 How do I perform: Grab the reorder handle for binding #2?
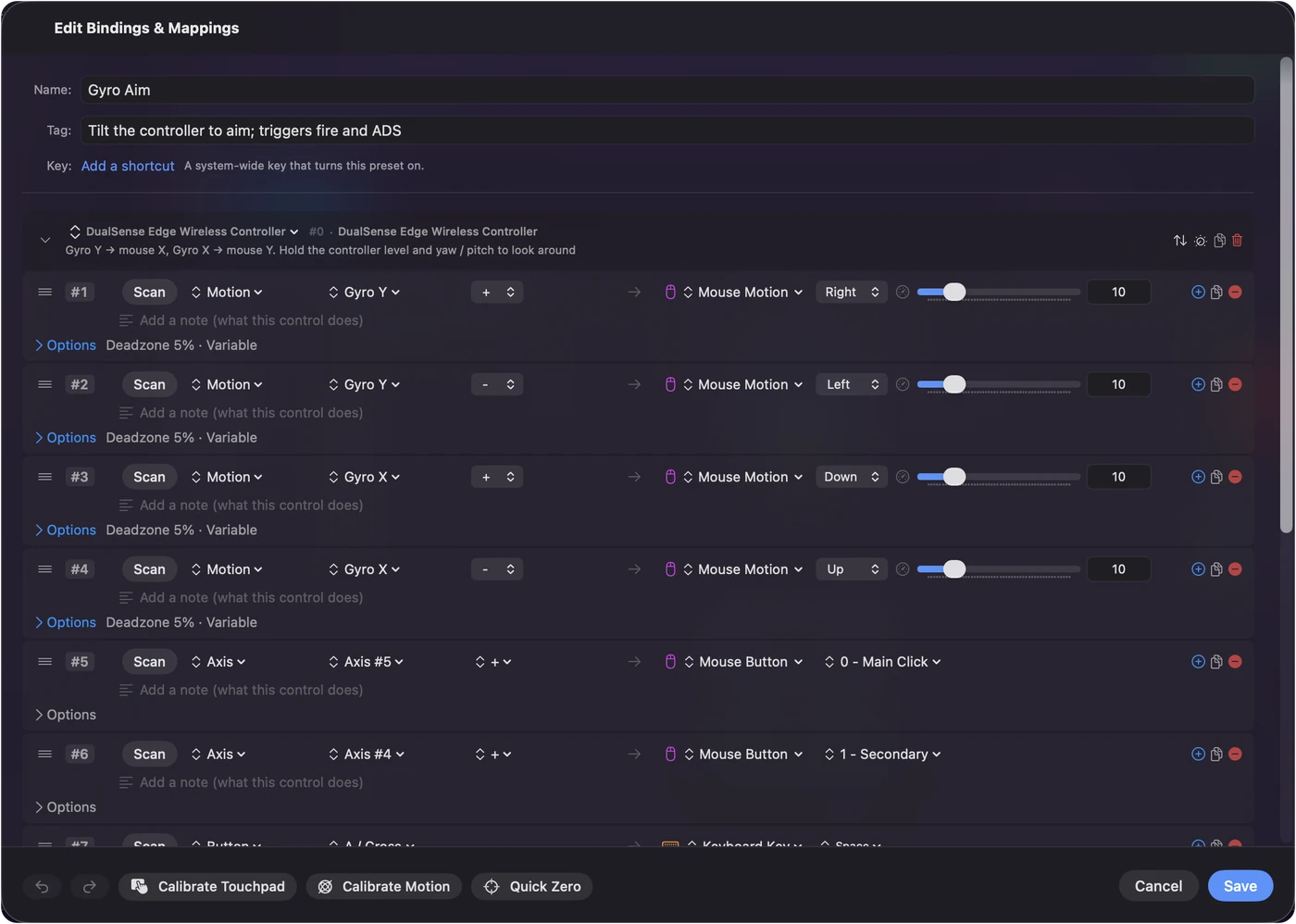[44, 385]
